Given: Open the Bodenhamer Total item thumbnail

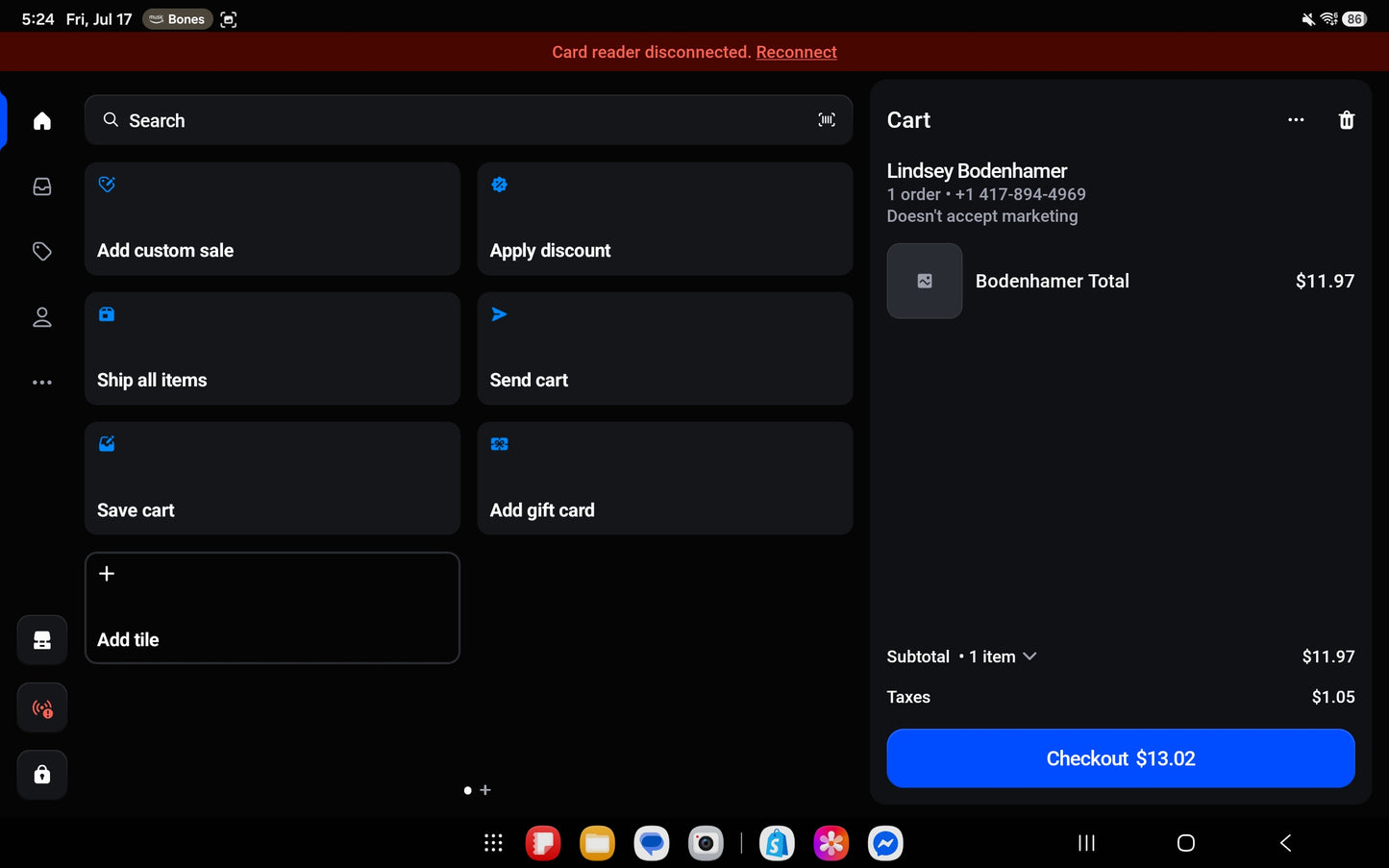Looking at the screenshot, I should [x=925, y=281].
